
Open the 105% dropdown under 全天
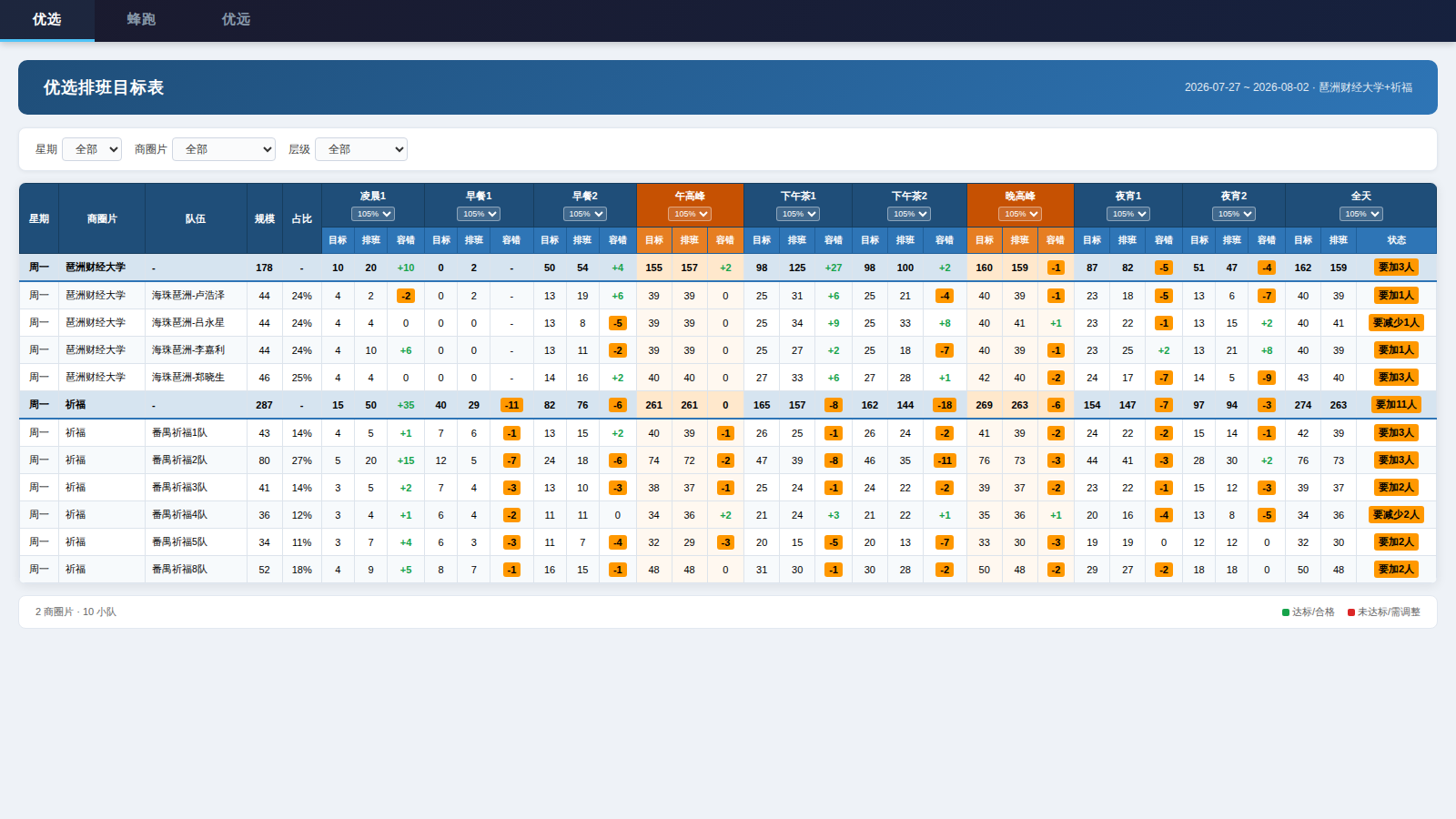point(1361,214)
